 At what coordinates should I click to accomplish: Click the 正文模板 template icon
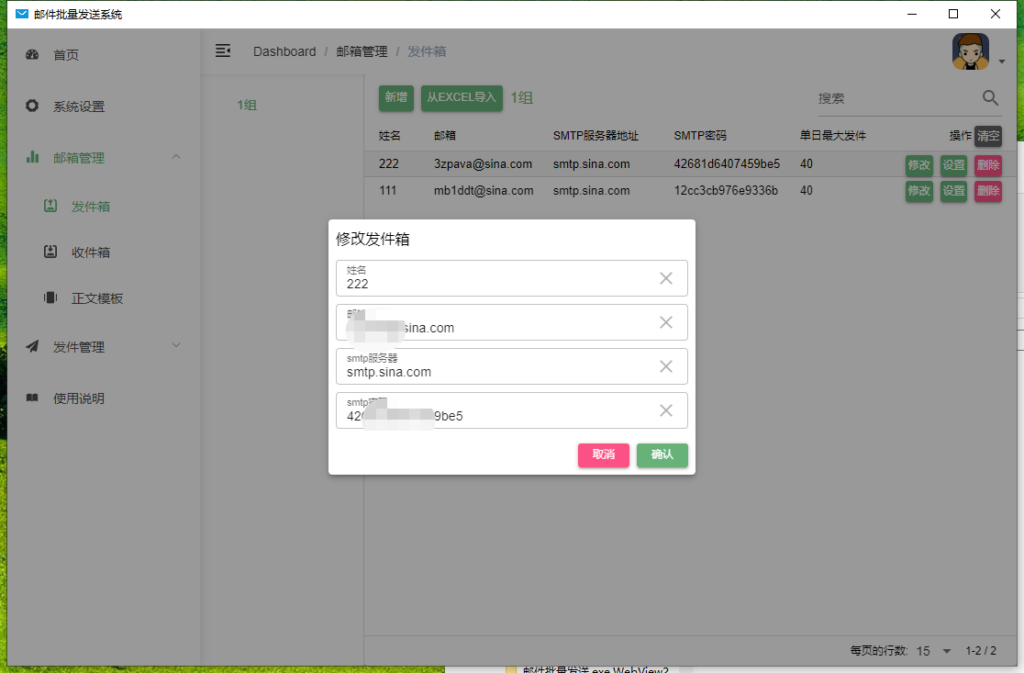50,298
